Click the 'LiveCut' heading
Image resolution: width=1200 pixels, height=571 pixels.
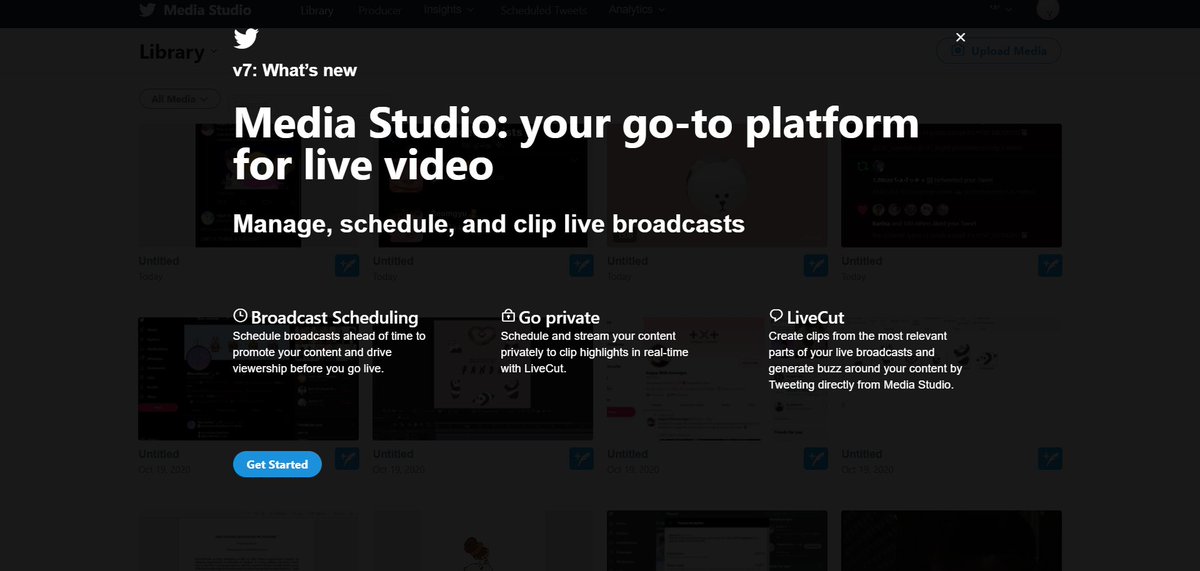tap(816, 318)
